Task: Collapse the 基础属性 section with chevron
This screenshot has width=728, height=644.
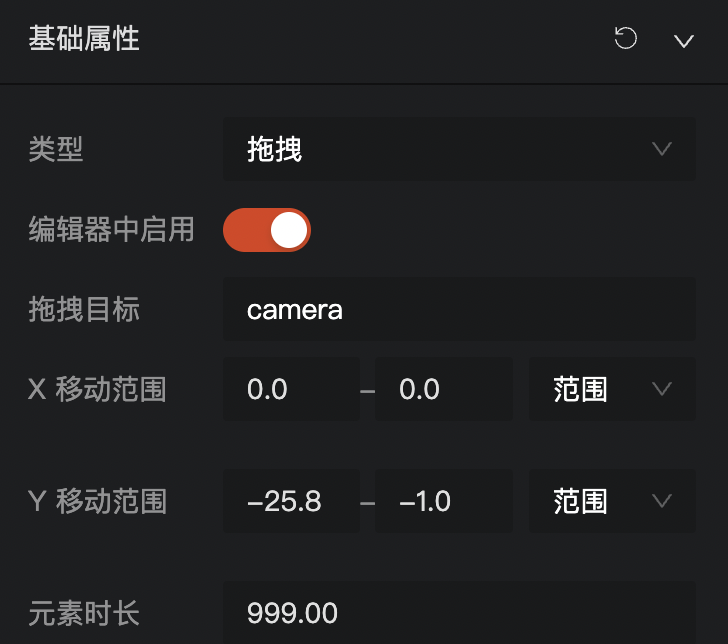Action: pyautogui.click(x=683, y=41)
